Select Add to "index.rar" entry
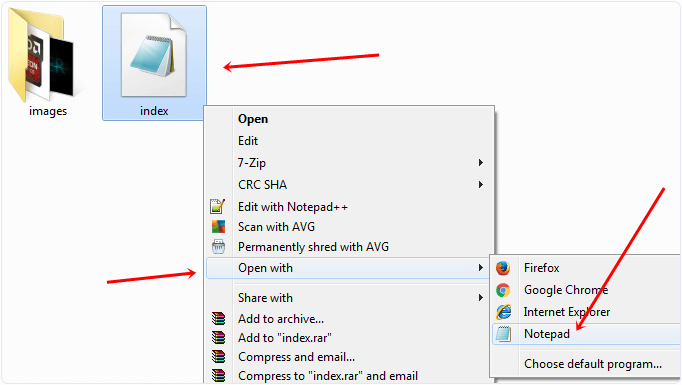Viewport: 682px width, 385px height. (x=284, y=338)
